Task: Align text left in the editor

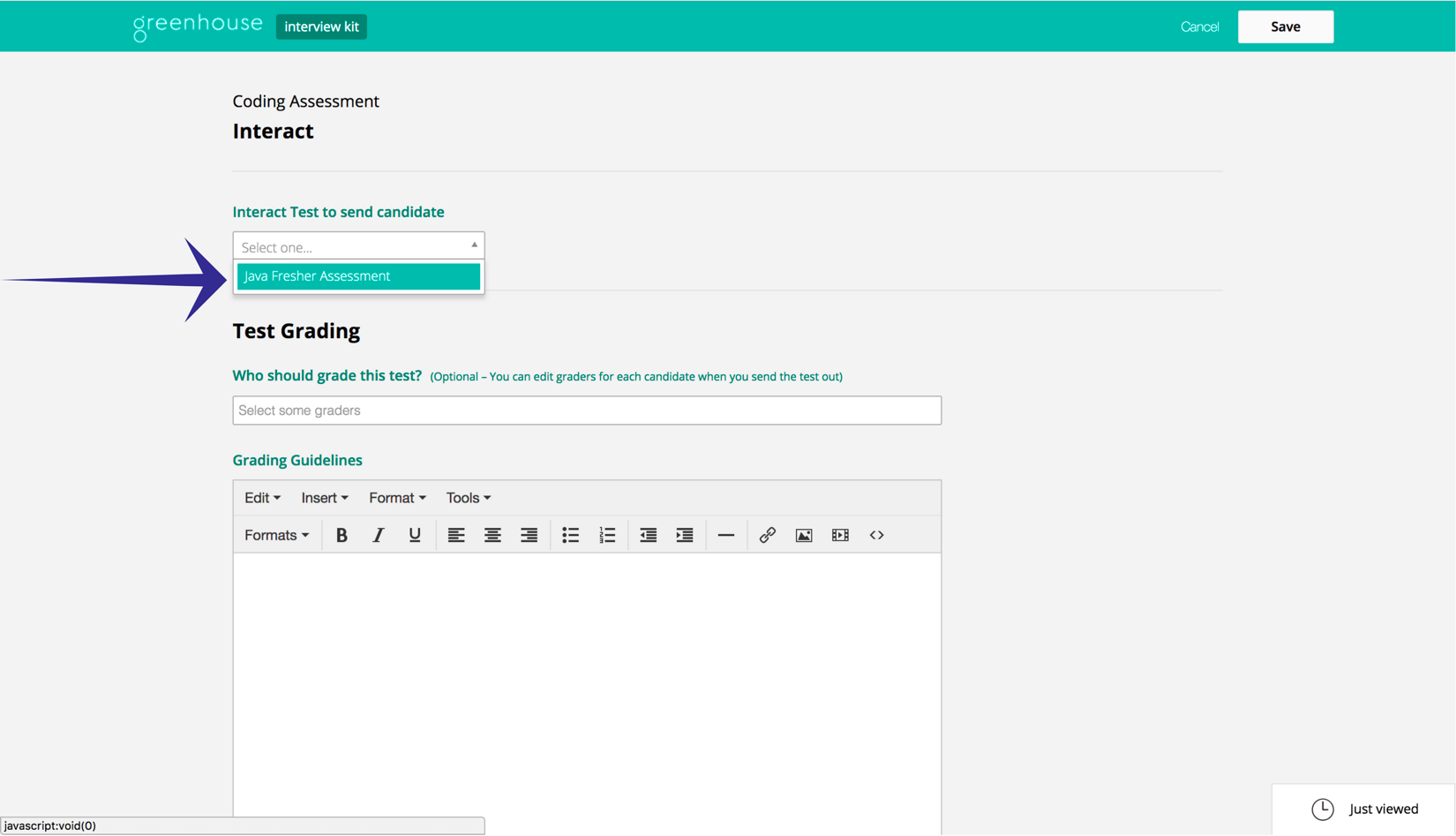Action: point(456,535)
